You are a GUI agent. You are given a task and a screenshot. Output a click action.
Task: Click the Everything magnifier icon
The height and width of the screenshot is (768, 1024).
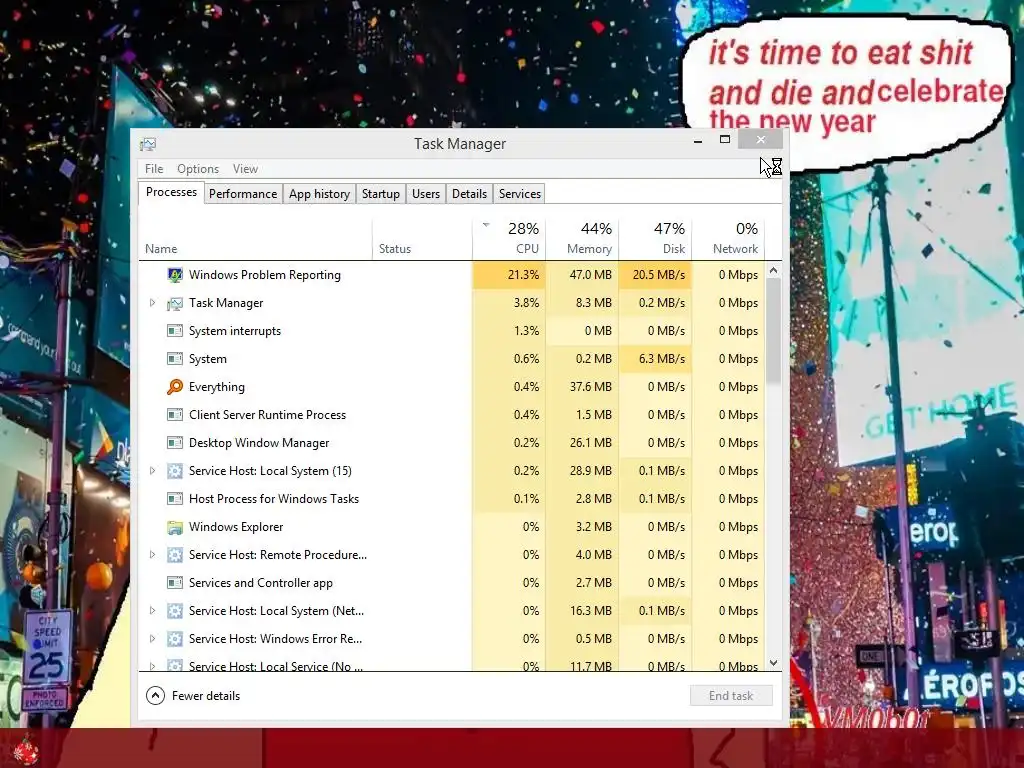[174, 387]
